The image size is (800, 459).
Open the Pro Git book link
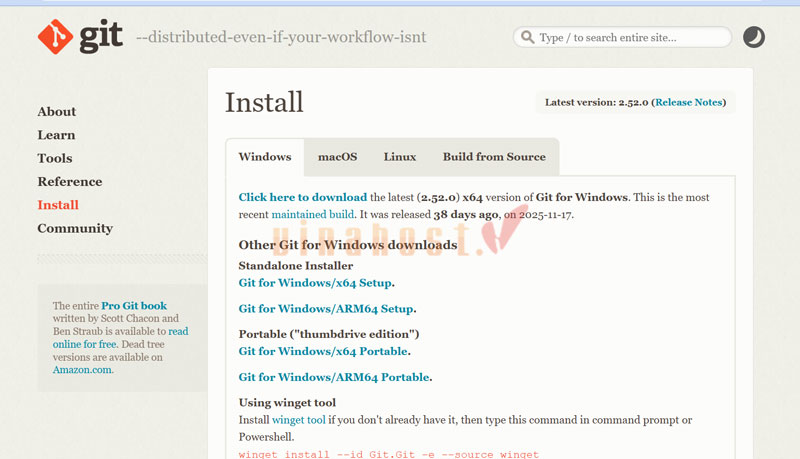[x=134, y=305]
